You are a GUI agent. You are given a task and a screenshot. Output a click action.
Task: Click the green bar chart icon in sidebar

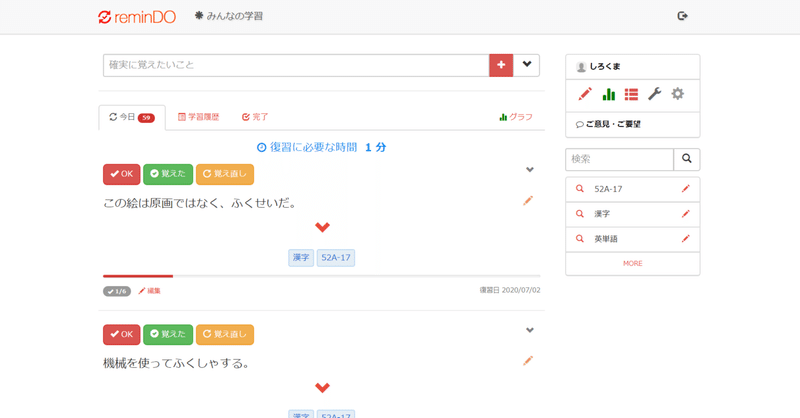point(609,94)
